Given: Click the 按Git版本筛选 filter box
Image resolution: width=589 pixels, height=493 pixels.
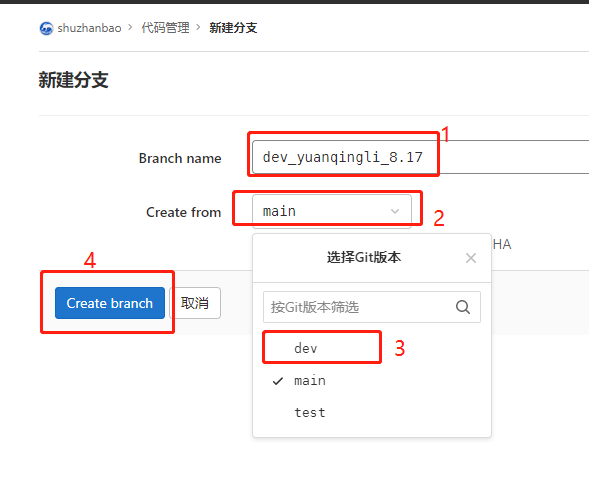Looking at the screenshot, I should click(372, 307).
